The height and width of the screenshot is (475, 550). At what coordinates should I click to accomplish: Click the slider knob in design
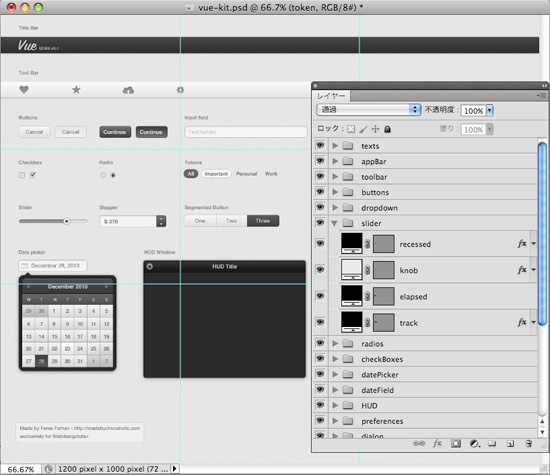coord(67,221)
